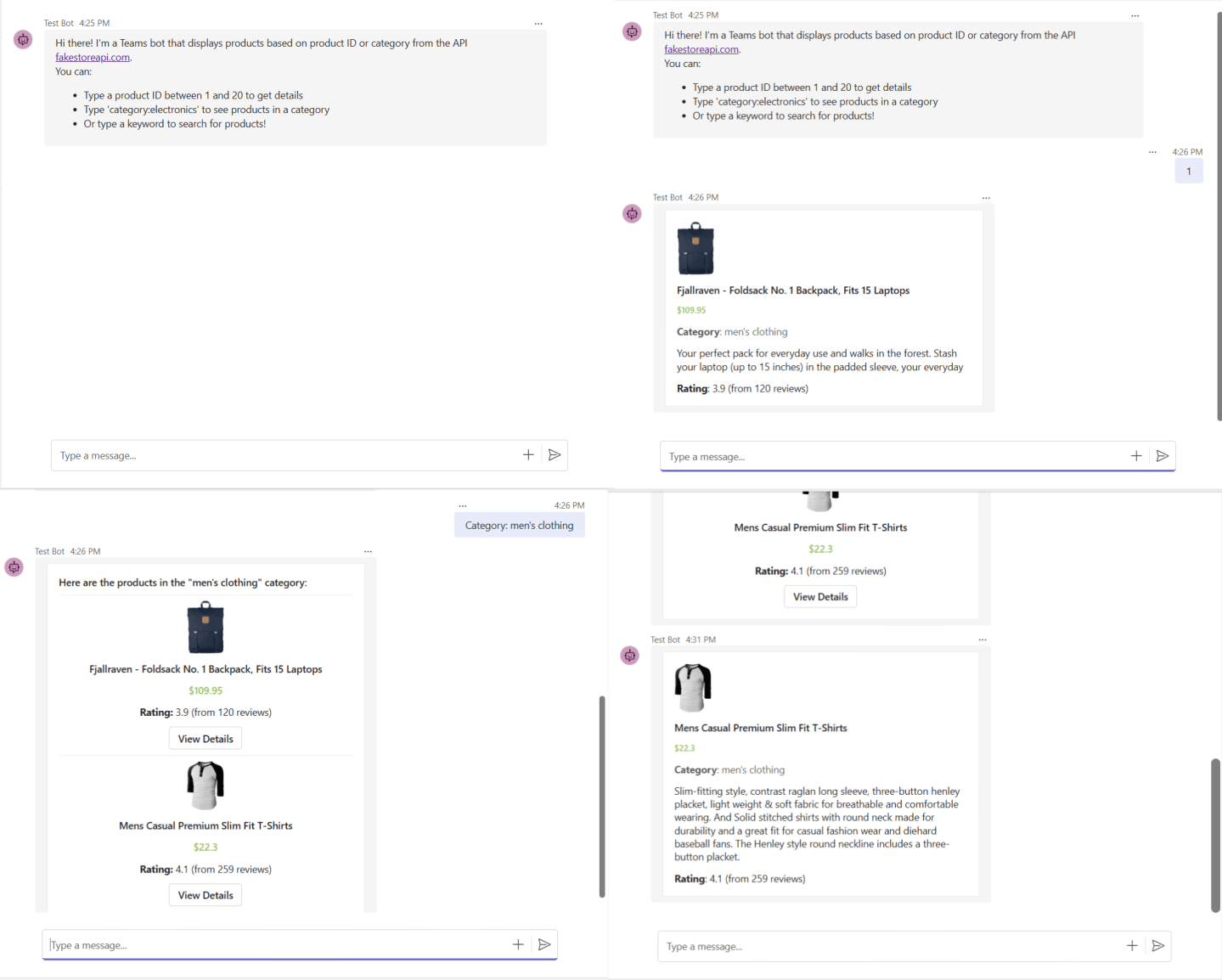The height and width of the screenshot is (980, 1222).
Task: Click the "Category: men's clothing" sent message bubble
Action: [x=519, y=526]
